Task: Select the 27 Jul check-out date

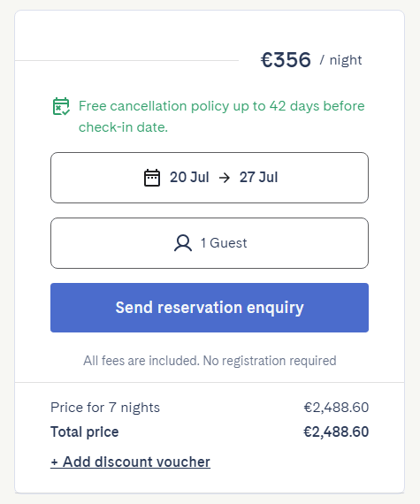Action: pyautogui.click(x=258, y=177)
